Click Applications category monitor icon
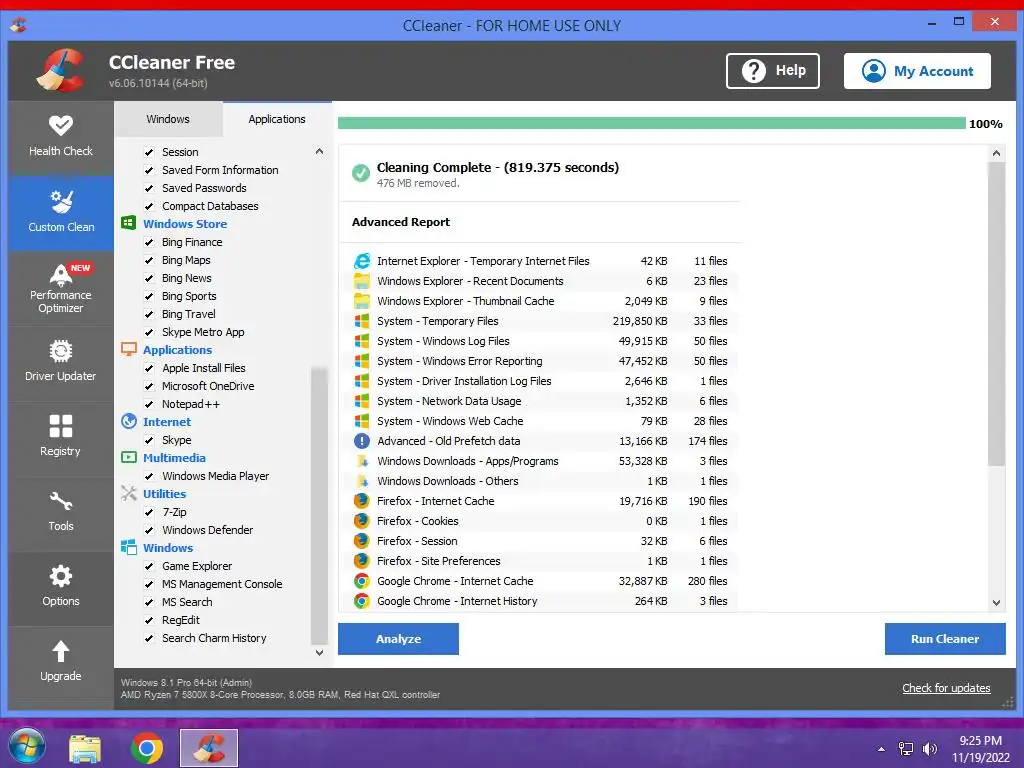Image resolution: width=1024 pixels, height=768 pixels. pos(129,349)
